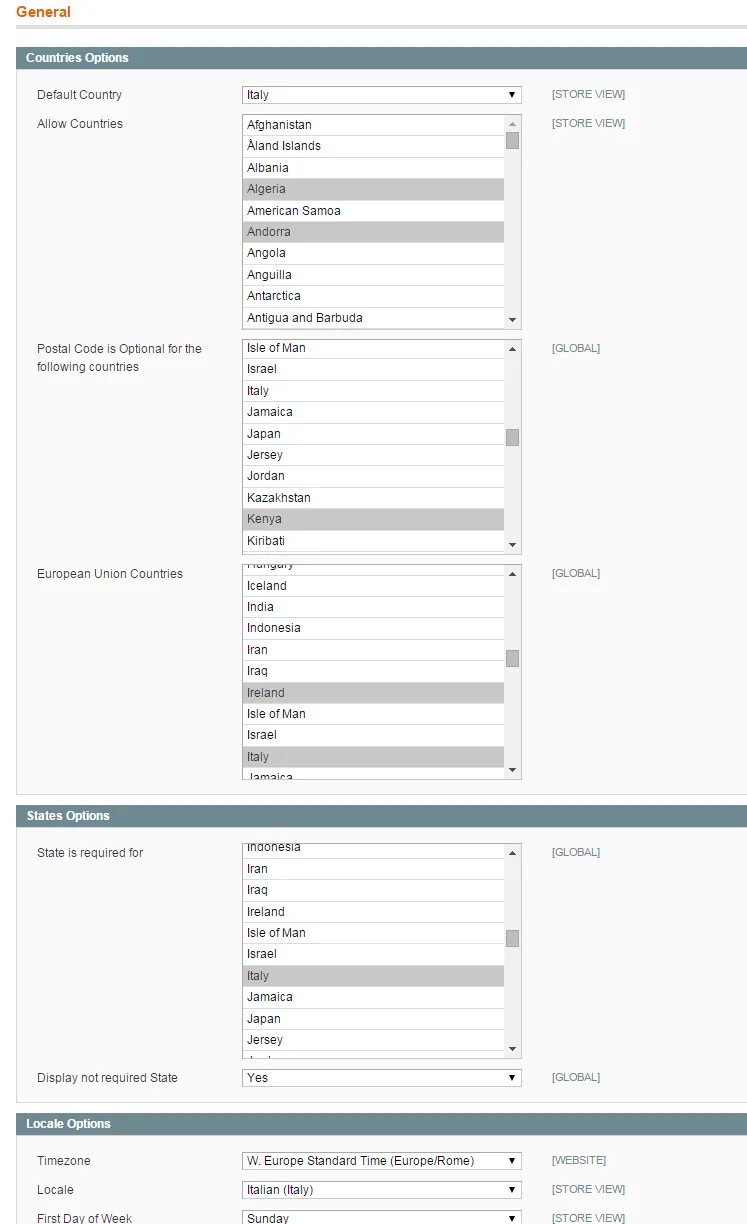Open the Display not required State dropdown

click(x=381, y=1078)
